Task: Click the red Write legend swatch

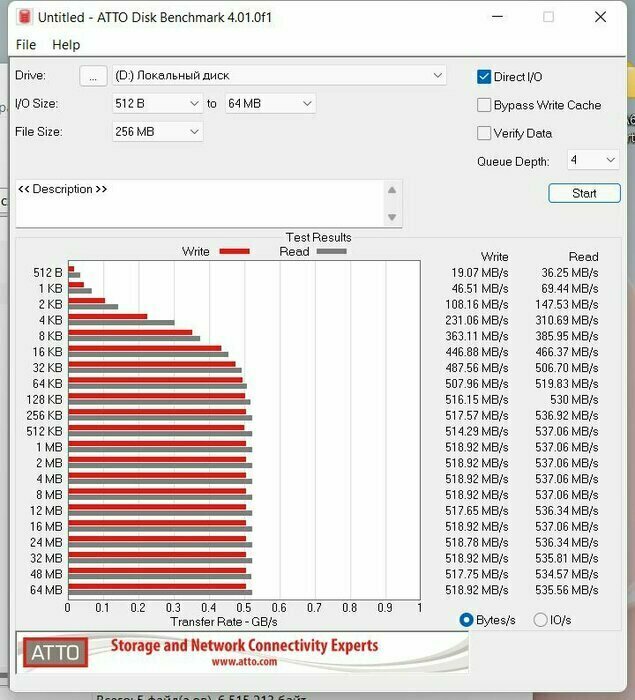Action: click(234, 252)
